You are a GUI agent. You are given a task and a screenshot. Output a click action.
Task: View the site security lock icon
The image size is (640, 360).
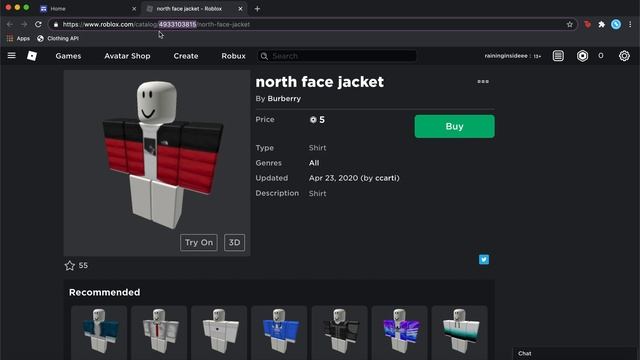tap(56, 24)
